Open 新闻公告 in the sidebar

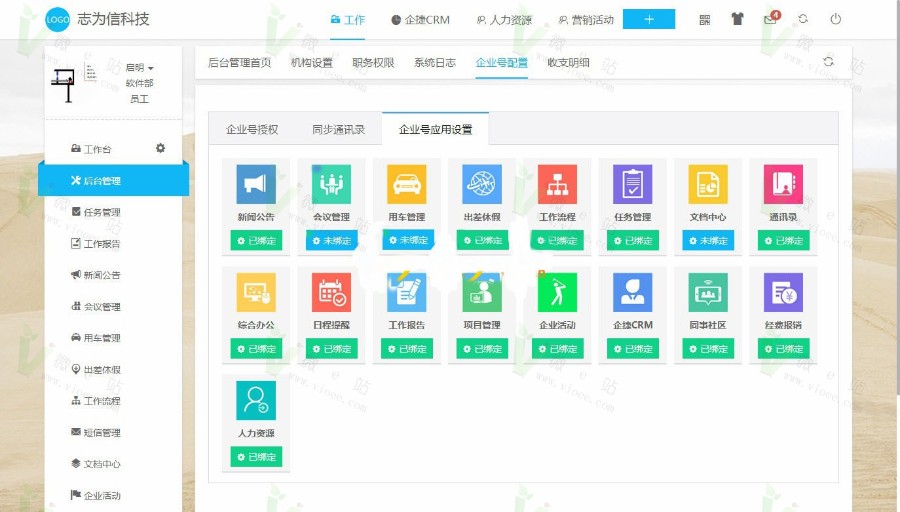coord(96,275)
